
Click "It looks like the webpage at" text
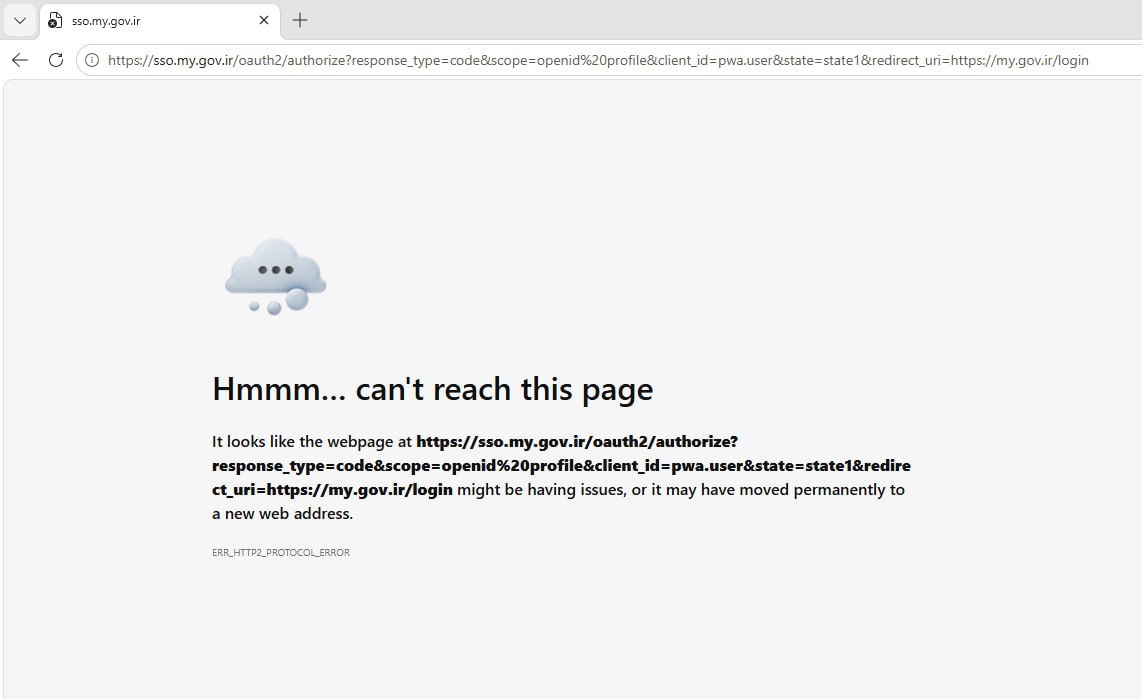pyautogui.click(x=312, y=441)
